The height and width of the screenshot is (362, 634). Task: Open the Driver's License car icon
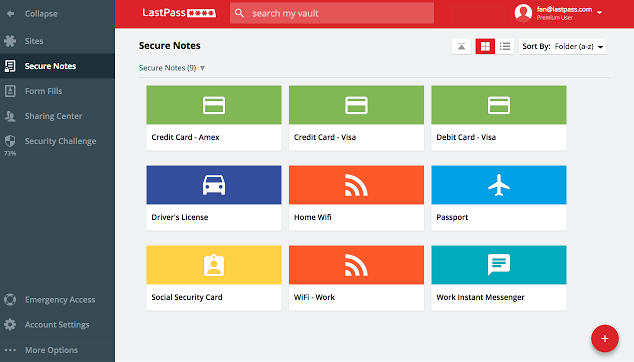(214, 185)
